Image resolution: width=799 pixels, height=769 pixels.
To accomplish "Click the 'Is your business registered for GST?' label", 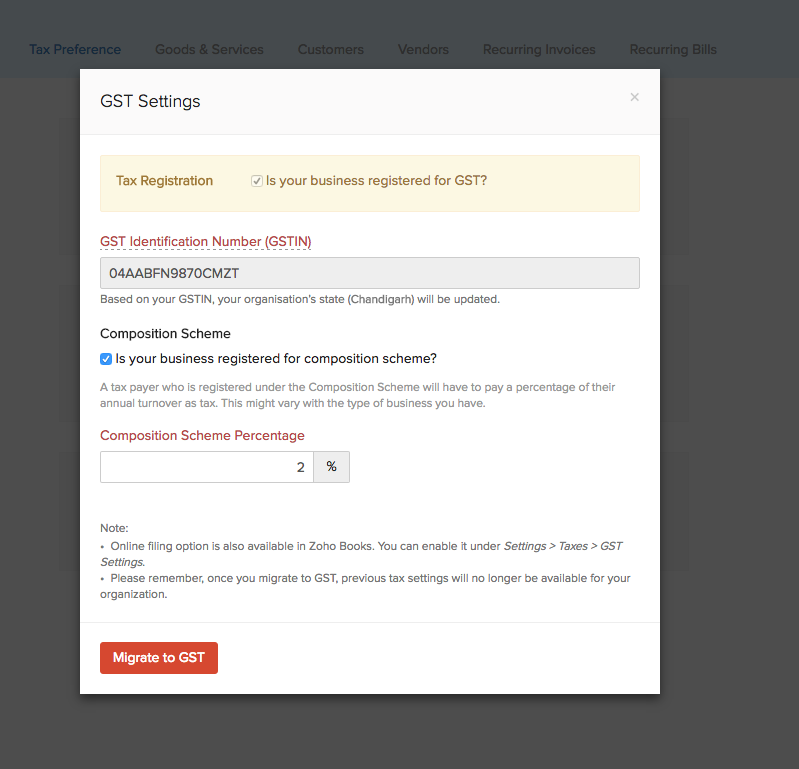I will tap(376, 181).
